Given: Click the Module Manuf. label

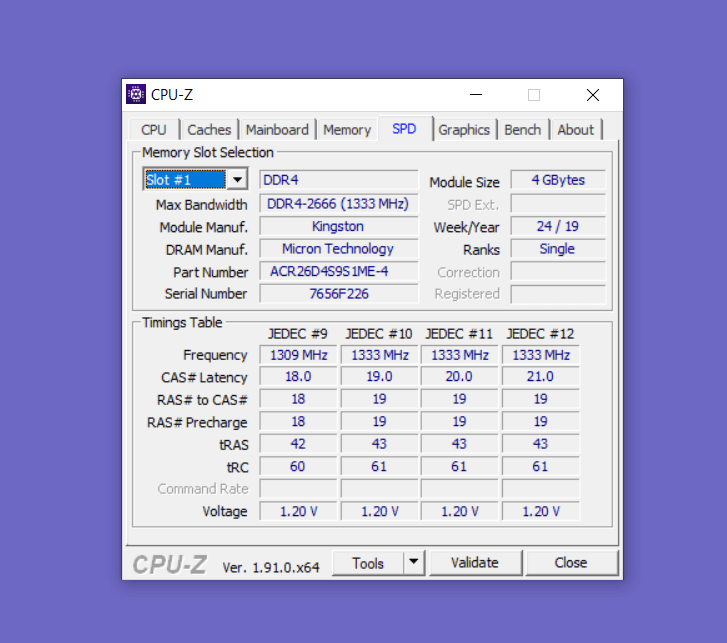Looking at the screenshot, I should tap(204, 228).
